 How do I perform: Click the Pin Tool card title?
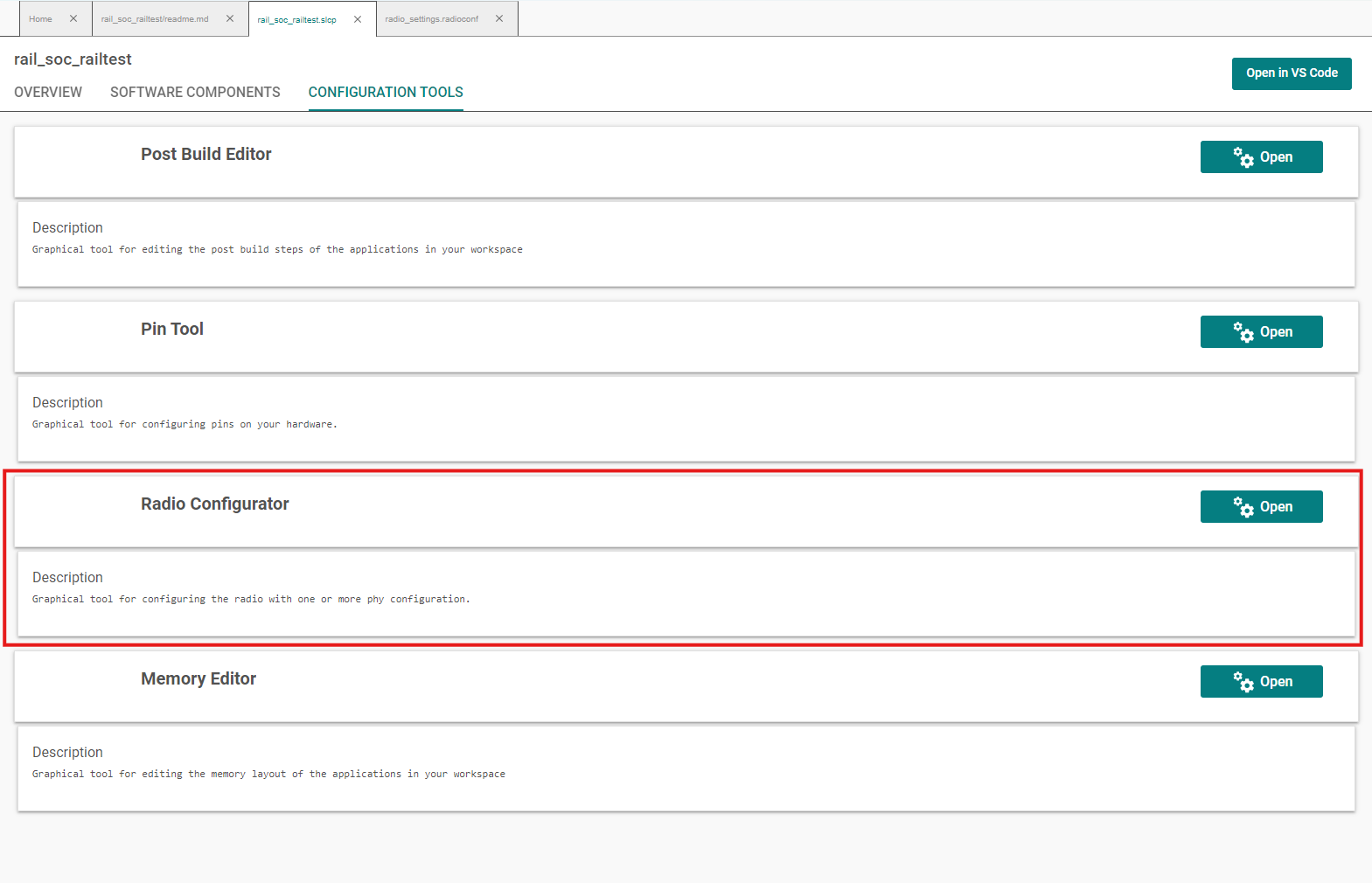point(172,330)
